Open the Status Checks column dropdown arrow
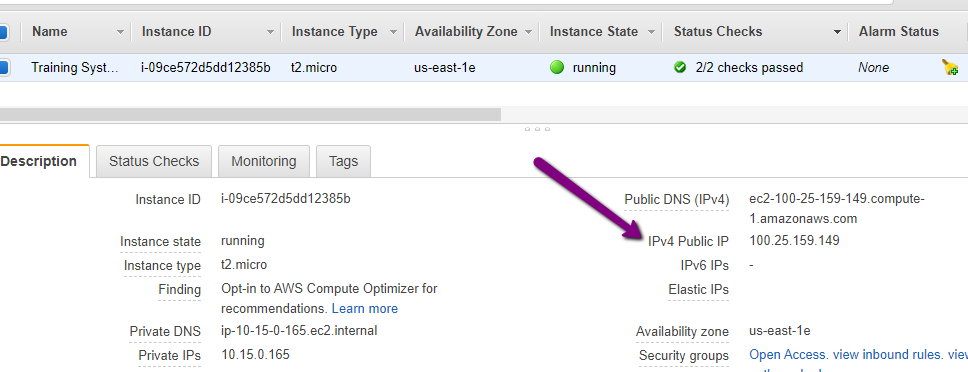Screen dimensions: 968x372 (x=837, y=32)
